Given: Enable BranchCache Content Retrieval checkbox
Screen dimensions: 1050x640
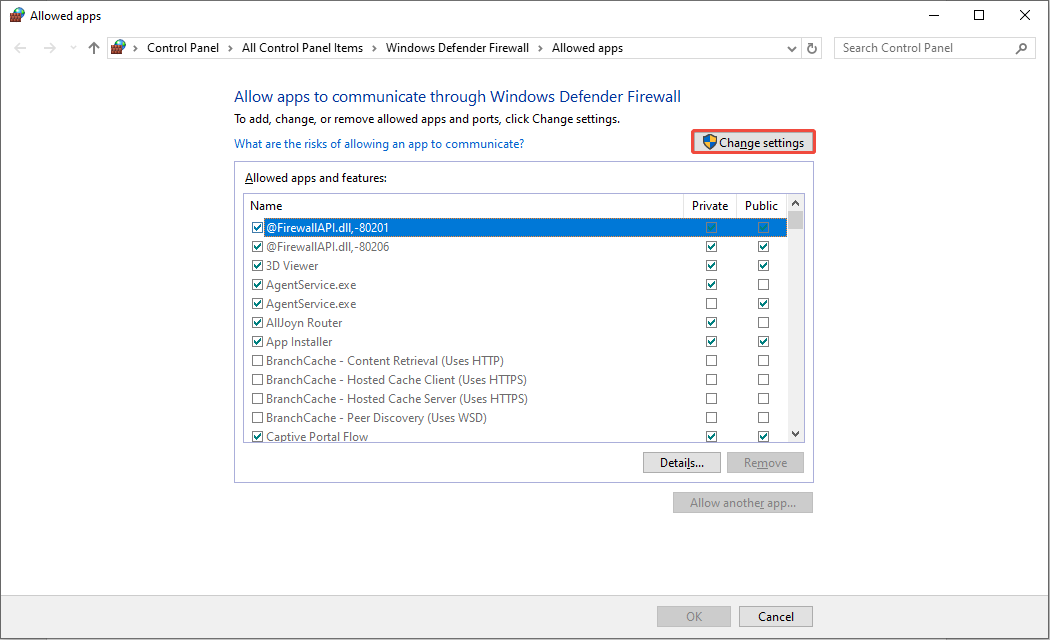Looking at the screenshot, I should click(258, 360).
